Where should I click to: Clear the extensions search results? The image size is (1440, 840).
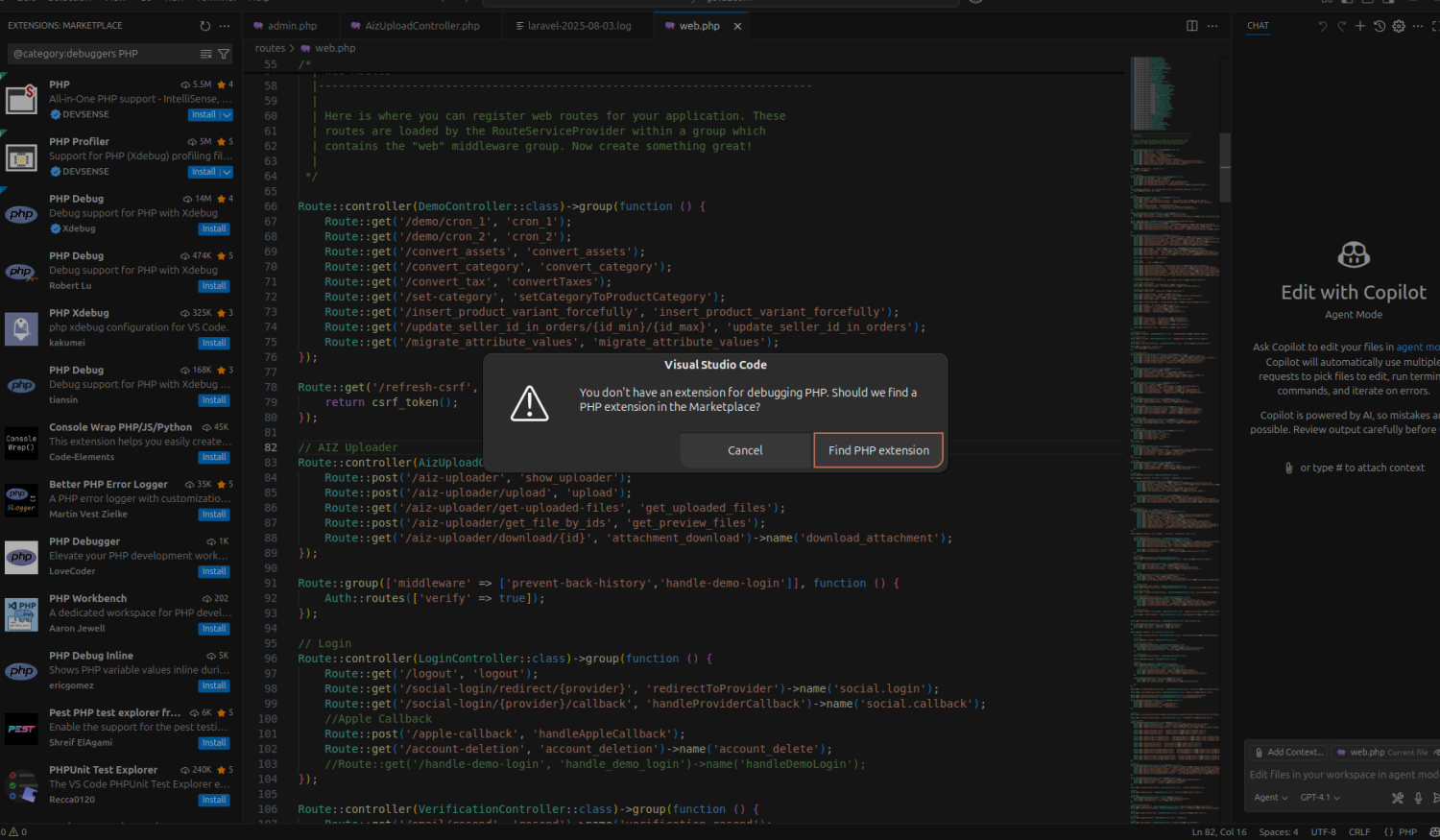pyautogui.click(x=205, y=54)
